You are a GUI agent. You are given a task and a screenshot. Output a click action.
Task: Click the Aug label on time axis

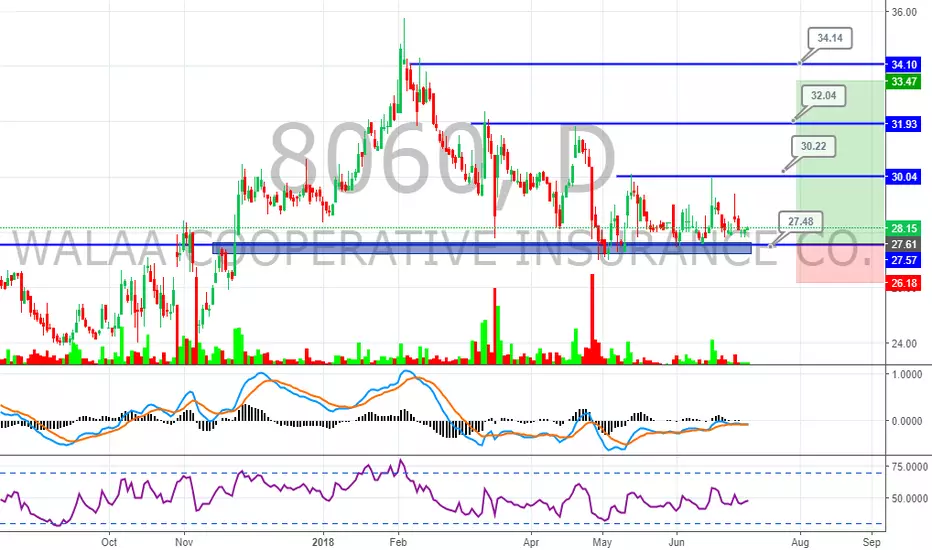(x=800, y=542)
